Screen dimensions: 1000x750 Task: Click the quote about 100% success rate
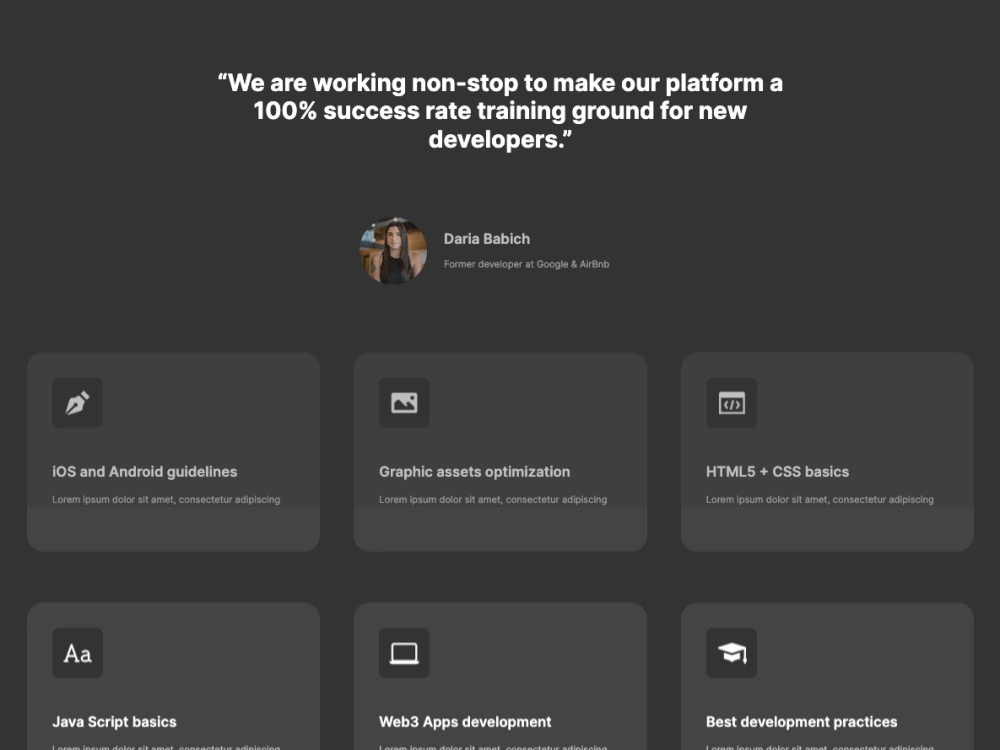[500, 111]
